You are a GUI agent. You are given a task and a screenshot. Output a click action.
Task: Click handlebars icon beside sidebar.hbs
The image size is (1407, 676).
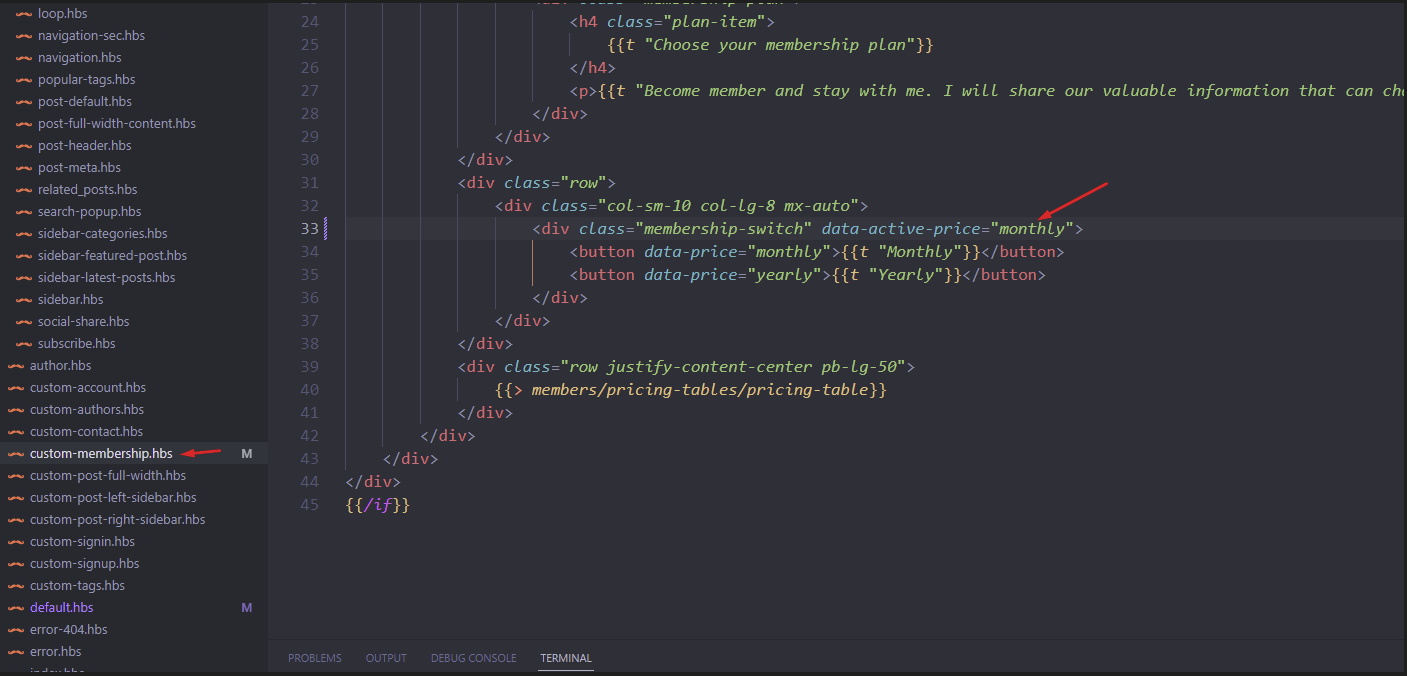coord(23,299)
